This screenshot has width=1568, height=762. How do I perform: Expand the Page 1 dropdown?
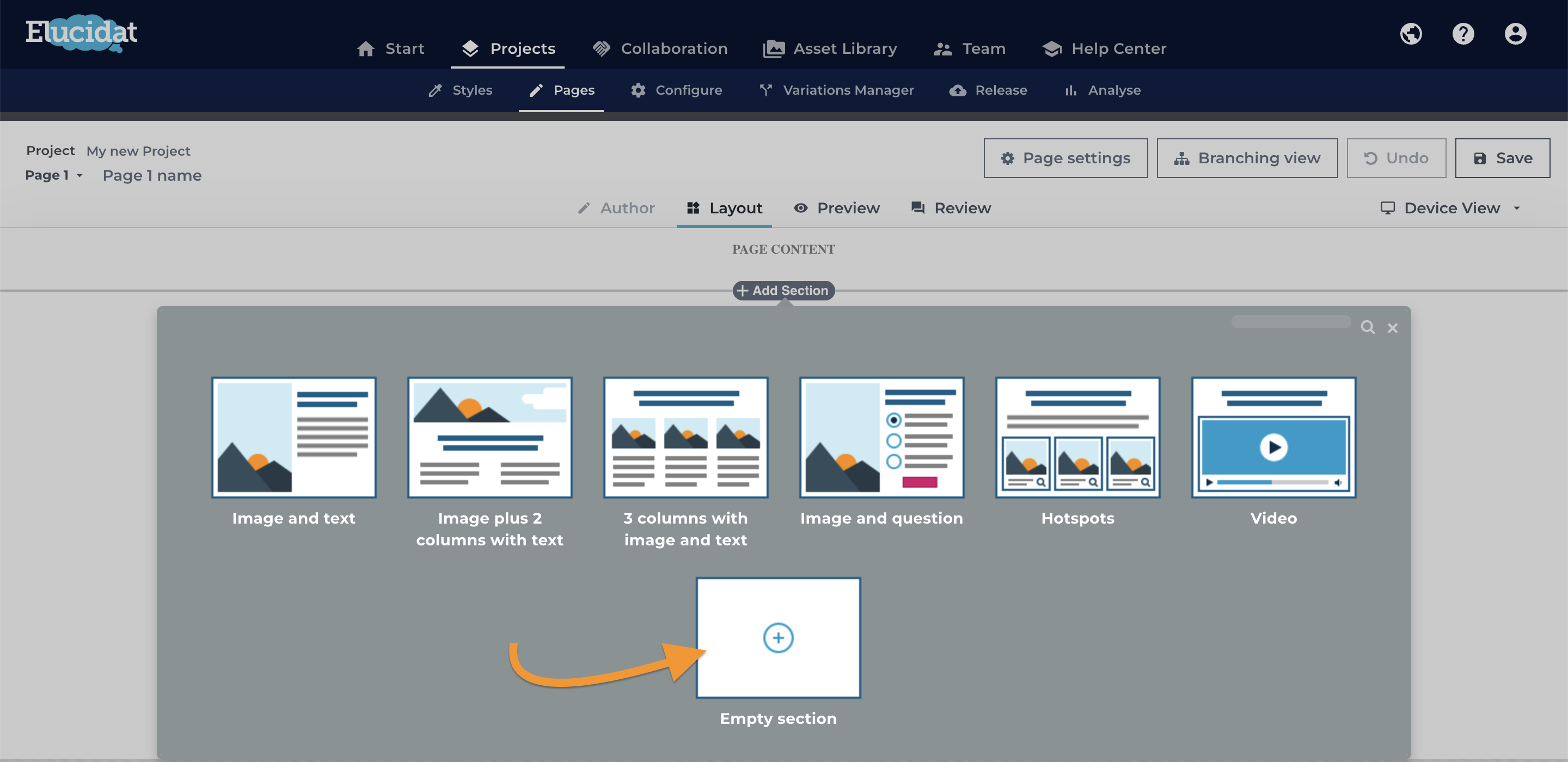[54, 175]
